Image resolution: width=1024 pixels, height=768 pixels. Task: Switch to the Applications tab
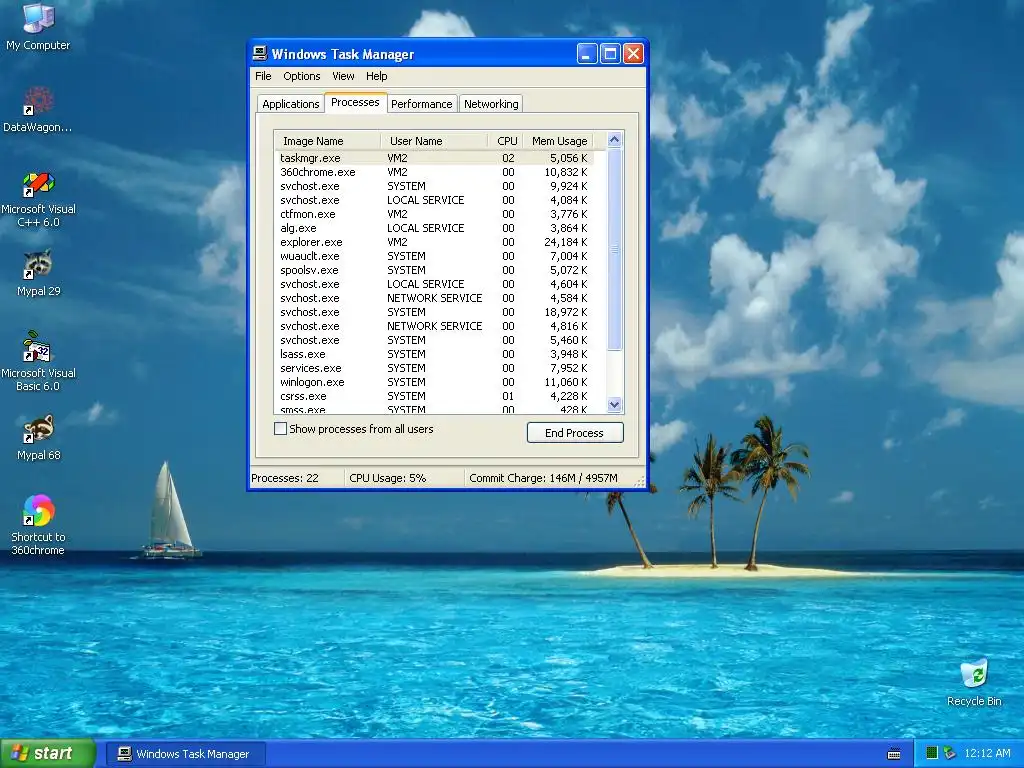[x=291, y=104]
